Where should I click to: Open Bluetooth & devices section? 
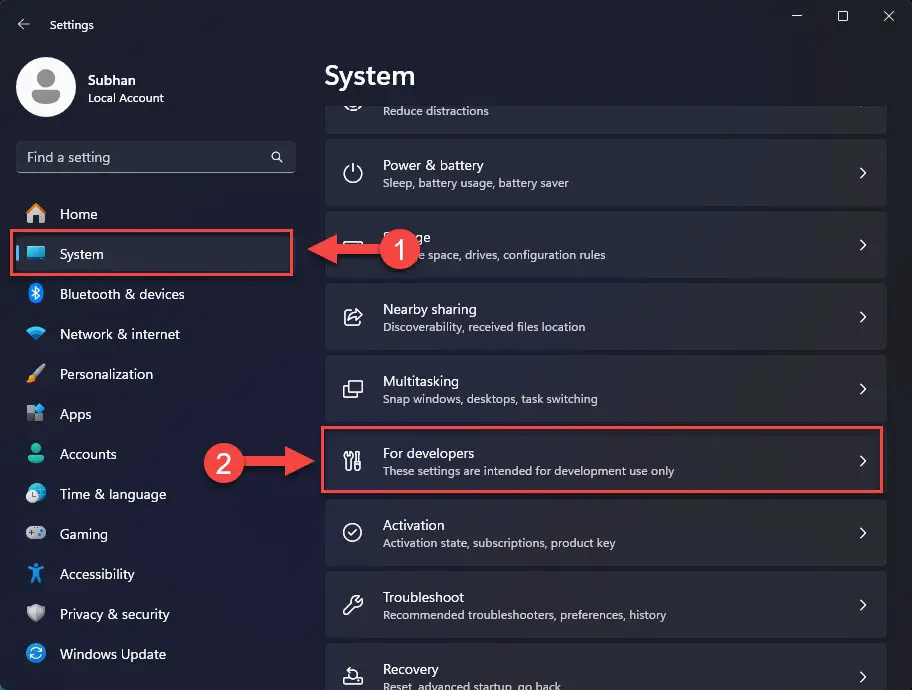[155, 293]
